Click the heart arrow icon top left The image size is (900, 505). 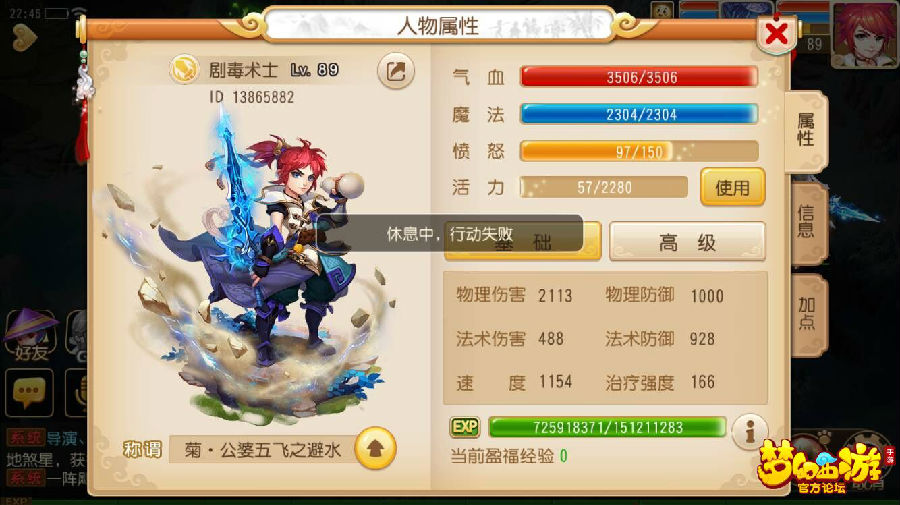(24, 38)
